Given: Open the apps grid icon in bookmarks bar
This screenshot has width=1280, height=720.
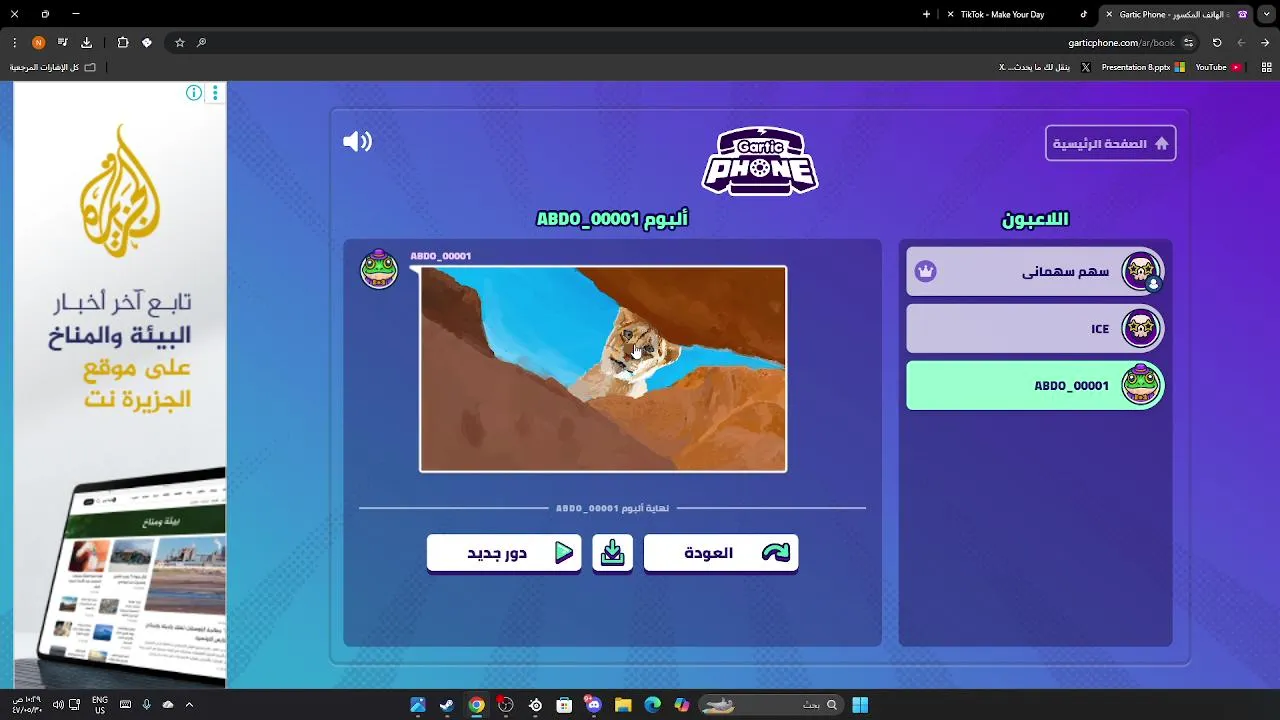Looking at the screenshot, I should [1266, 67].
